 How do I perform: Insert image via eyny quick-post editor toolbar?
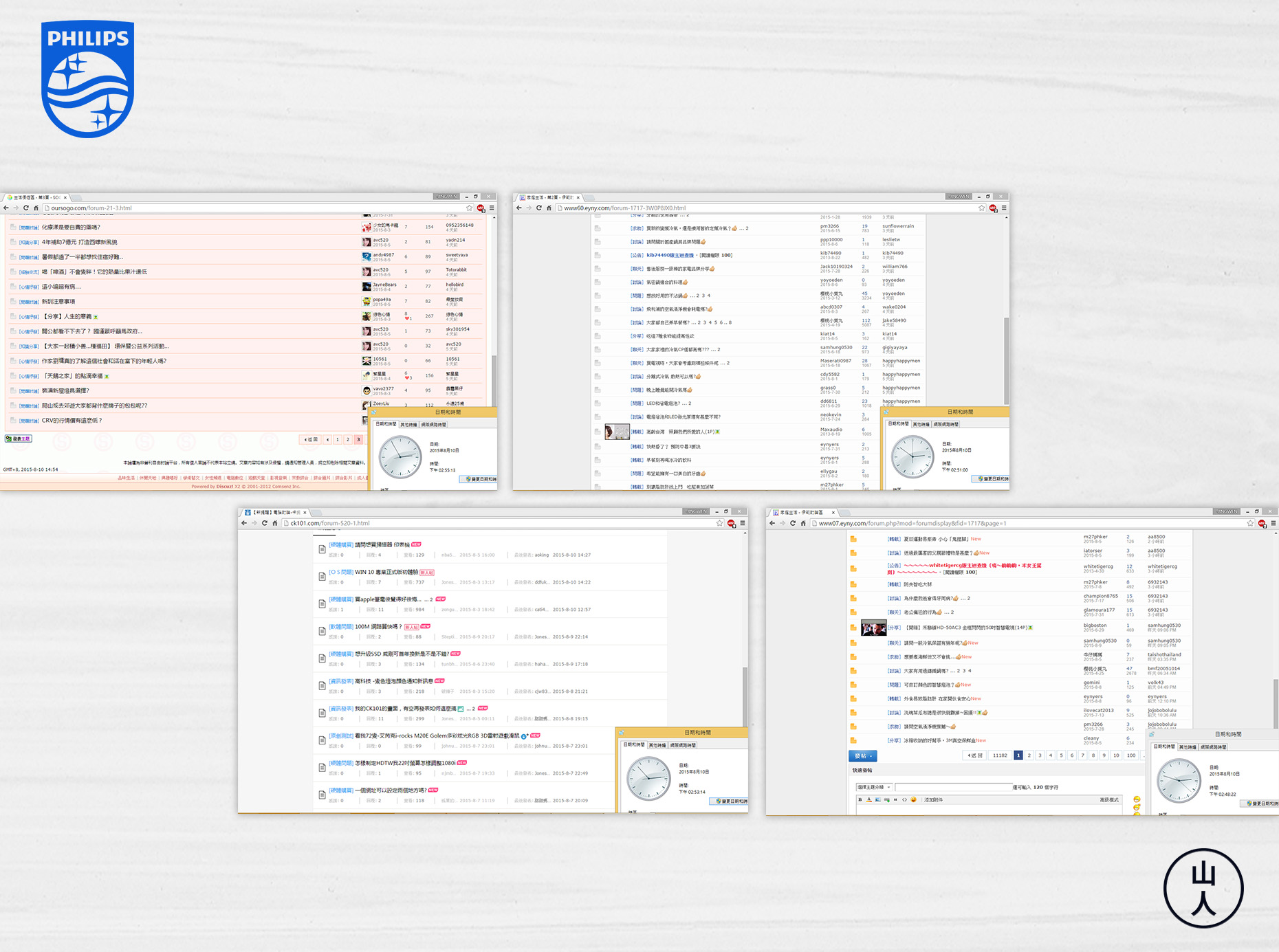pos(877,799)
